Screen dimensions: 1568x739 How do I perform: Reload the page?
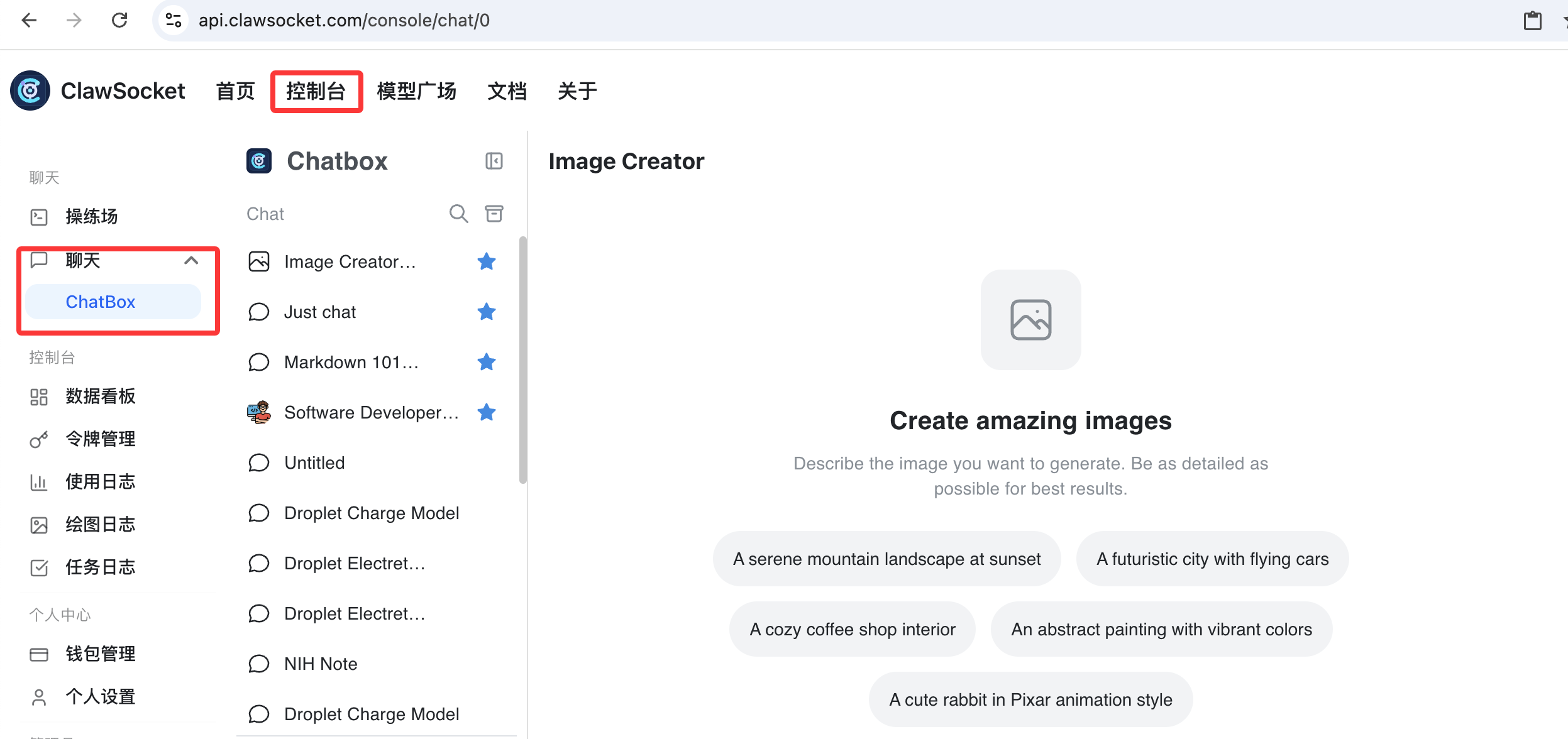[x=119, y=21]
